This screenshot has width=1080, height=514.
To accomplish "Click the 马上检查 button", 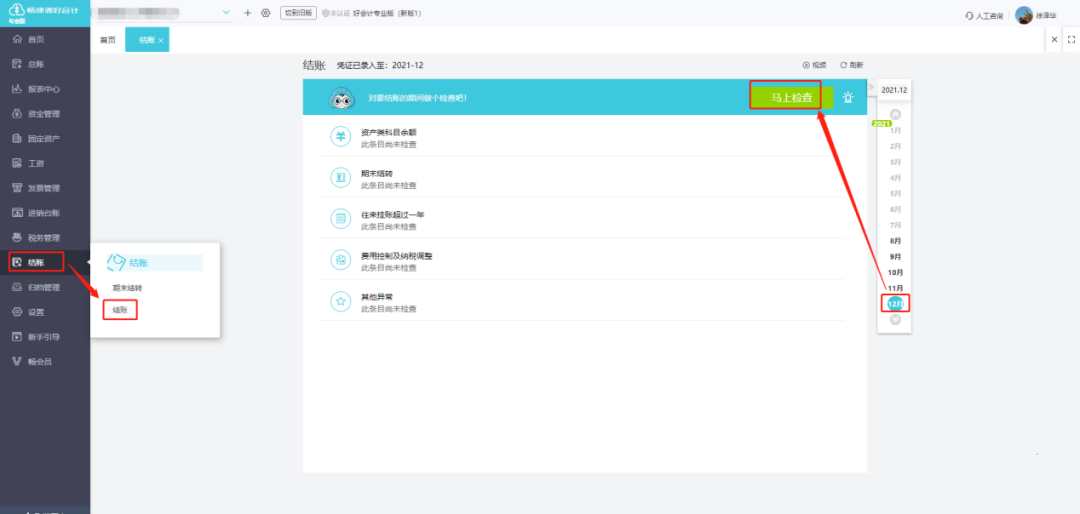I will point(791,98).
